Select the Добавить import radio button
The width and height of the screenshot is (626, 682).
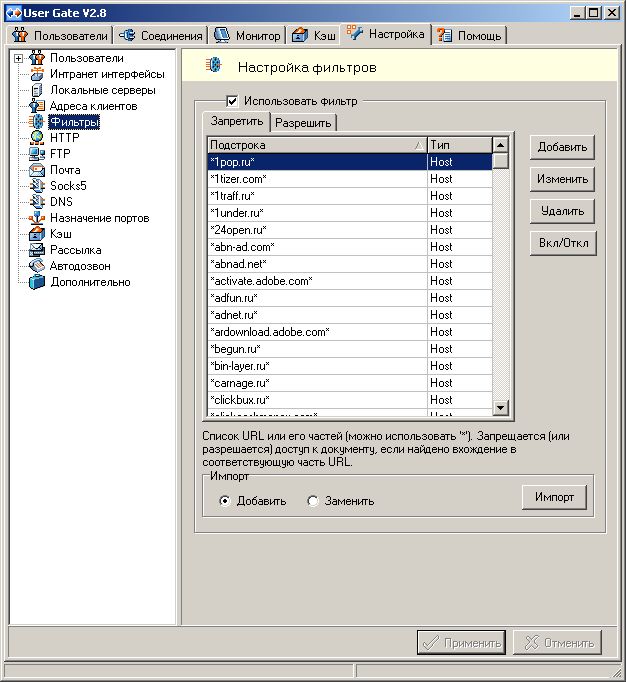[224, 501]
